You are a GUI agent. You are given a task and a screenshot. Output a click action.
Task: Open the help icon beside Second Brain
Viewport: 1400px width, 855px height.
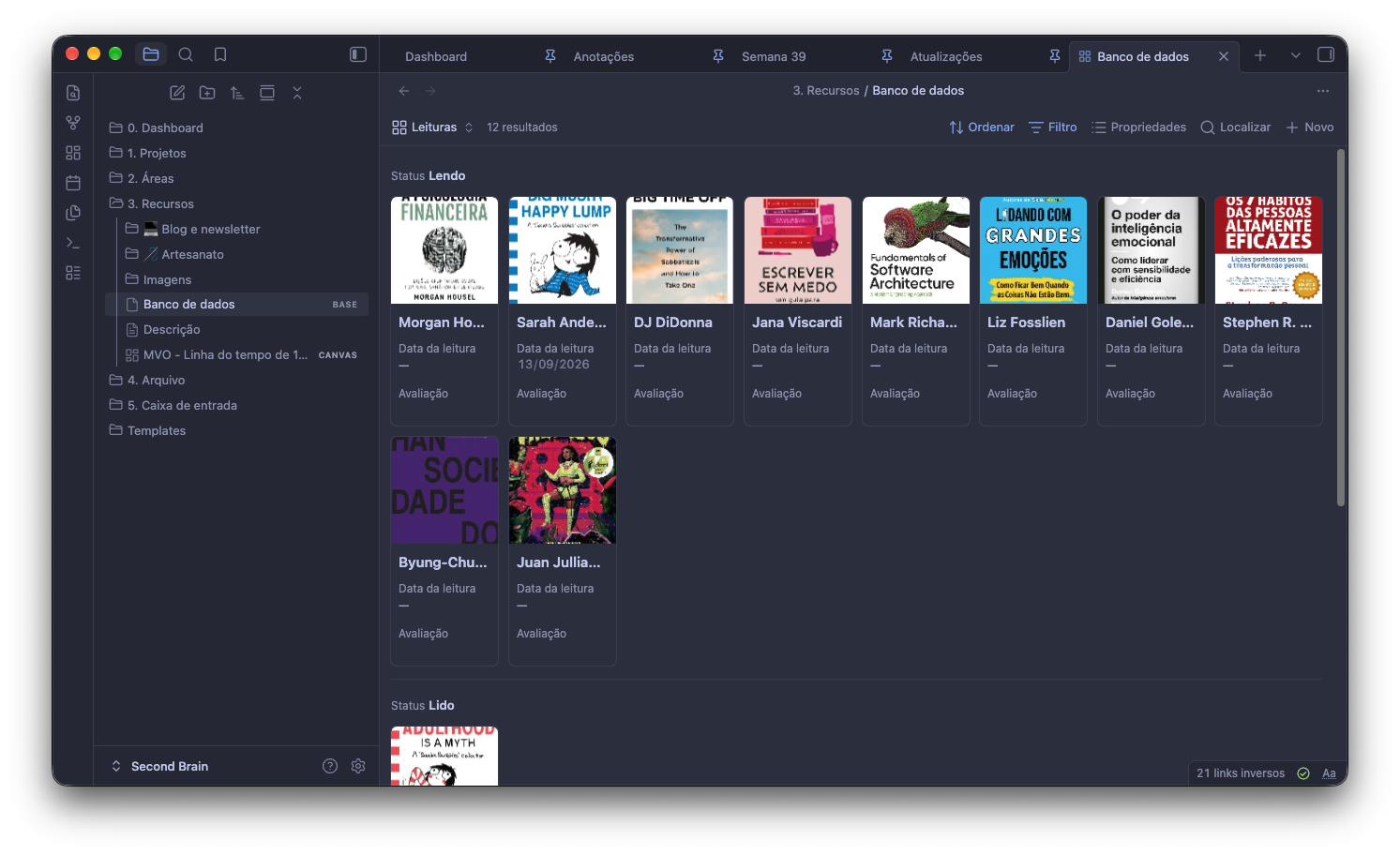(x=330, y=766)
